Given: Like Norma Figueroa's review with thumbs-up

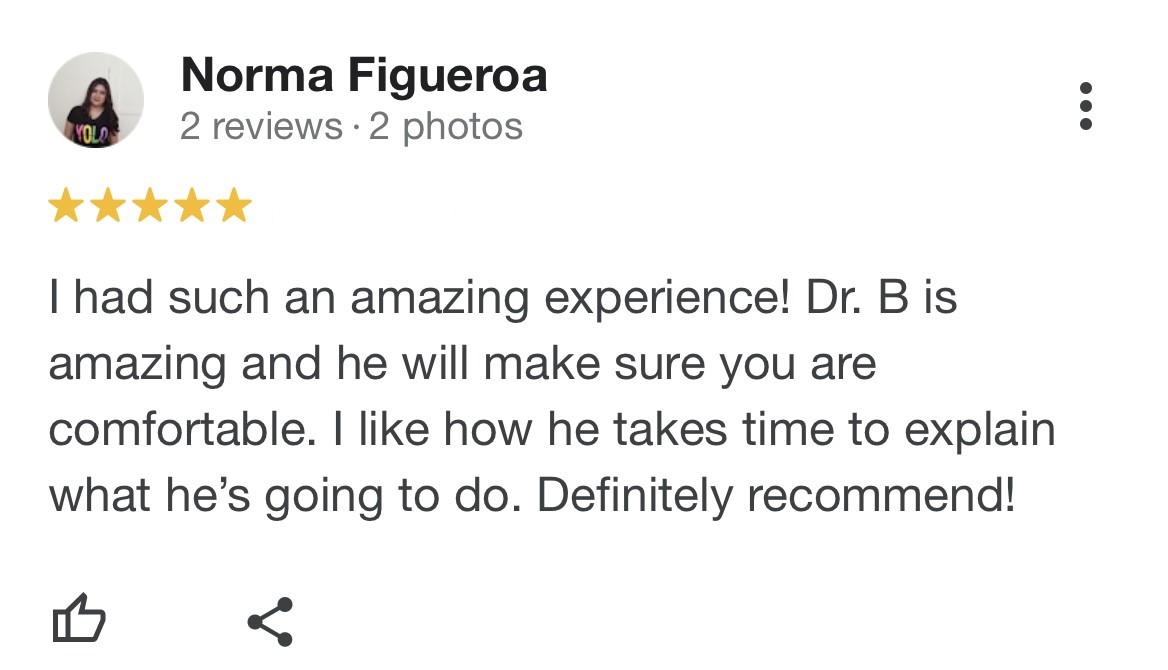Looking at the screenshot, I should [77, 619].
